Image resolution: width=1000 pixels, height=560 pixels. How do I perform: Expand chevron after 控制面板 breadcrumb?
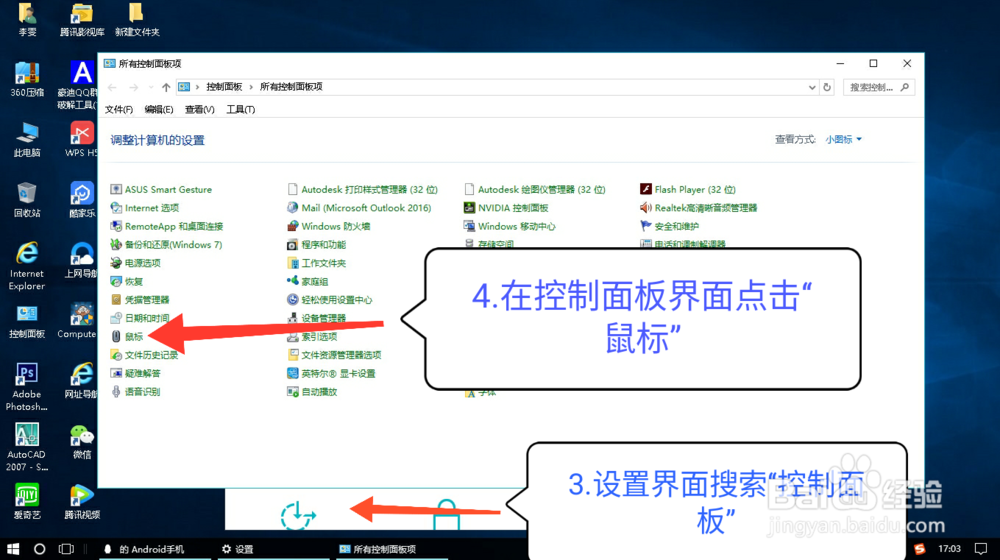point(251,87)
